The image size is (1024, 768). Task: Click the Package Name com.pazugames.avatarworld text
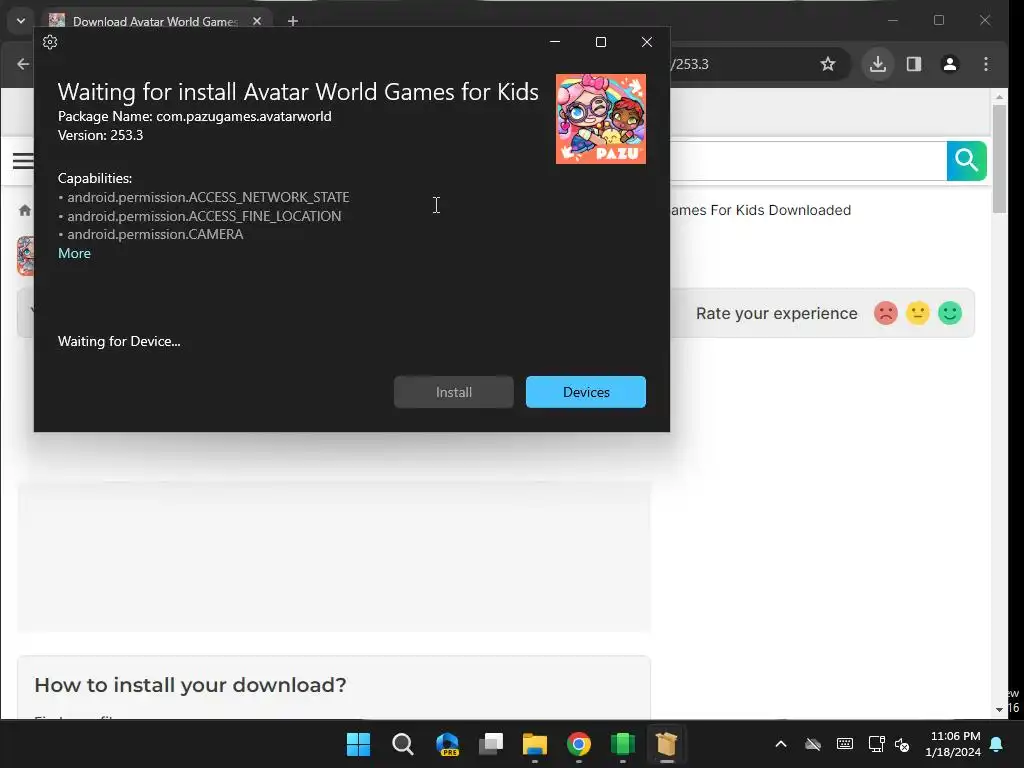click(x=195, y=116)
